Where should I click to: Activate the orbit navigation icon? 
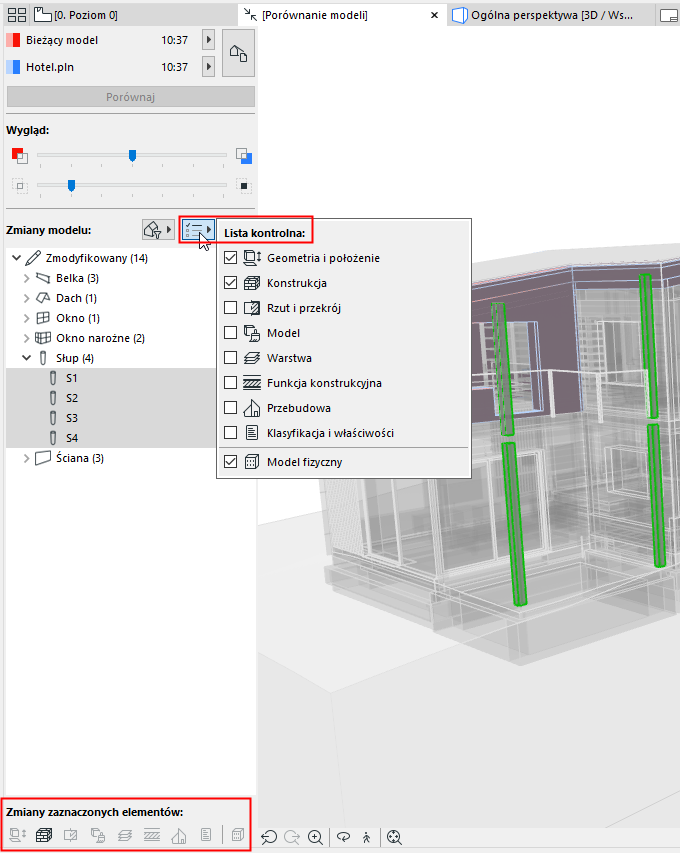343,837
